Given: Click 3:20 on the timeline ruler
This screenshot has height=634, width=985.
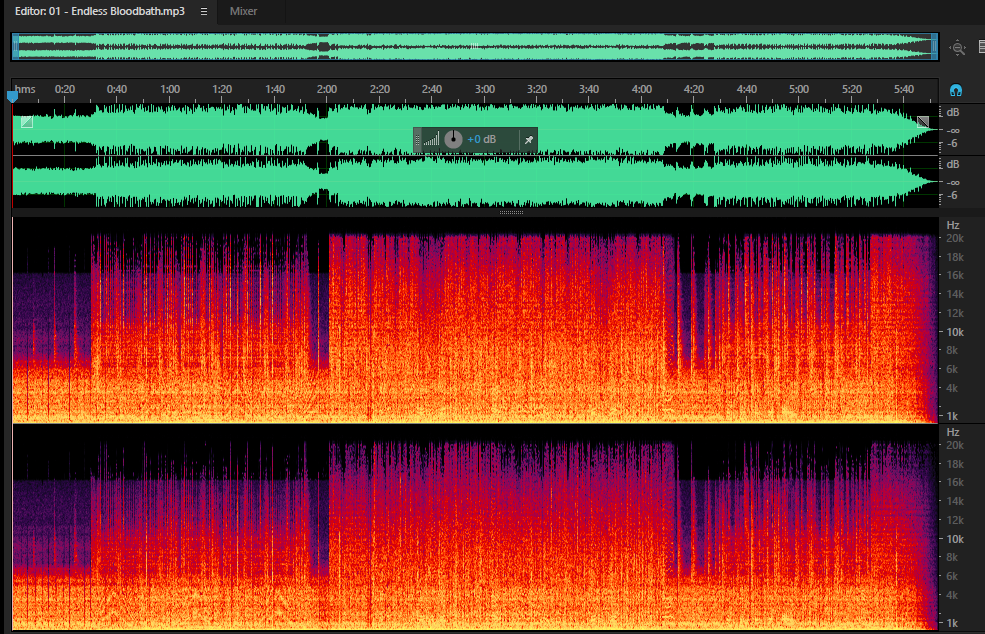Looking at the screenshot, I should click(x=536, y=89).
